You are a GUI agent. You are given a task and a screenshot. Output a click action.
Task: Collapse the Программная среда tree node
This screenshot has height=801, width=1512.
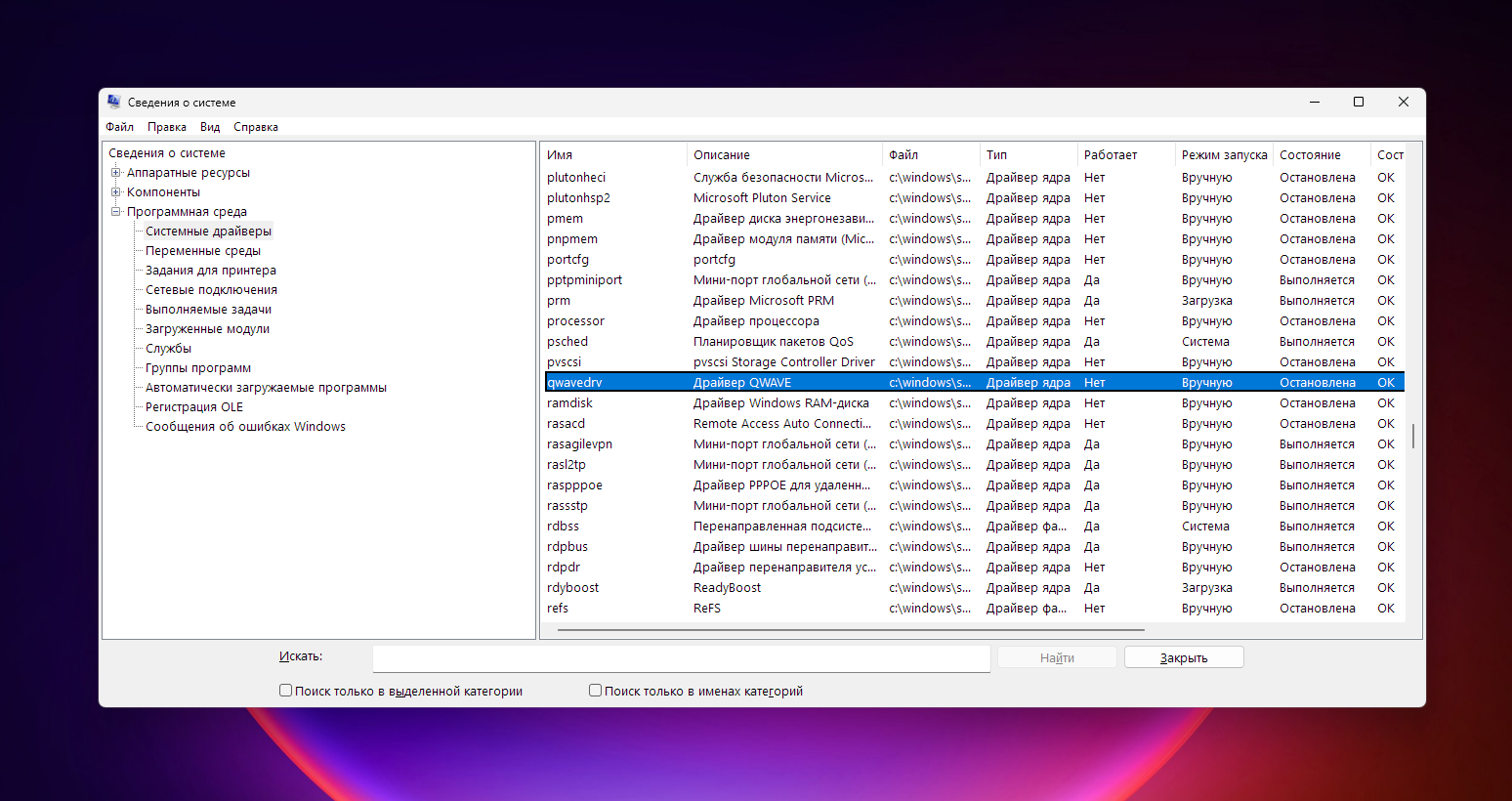(116, 212)
